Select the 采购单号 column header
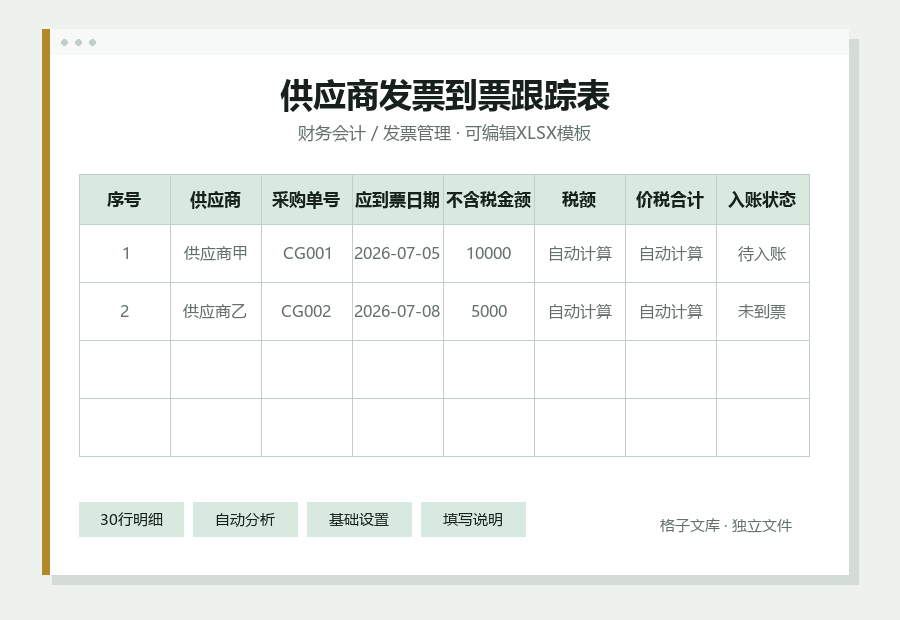 point(307,200)
